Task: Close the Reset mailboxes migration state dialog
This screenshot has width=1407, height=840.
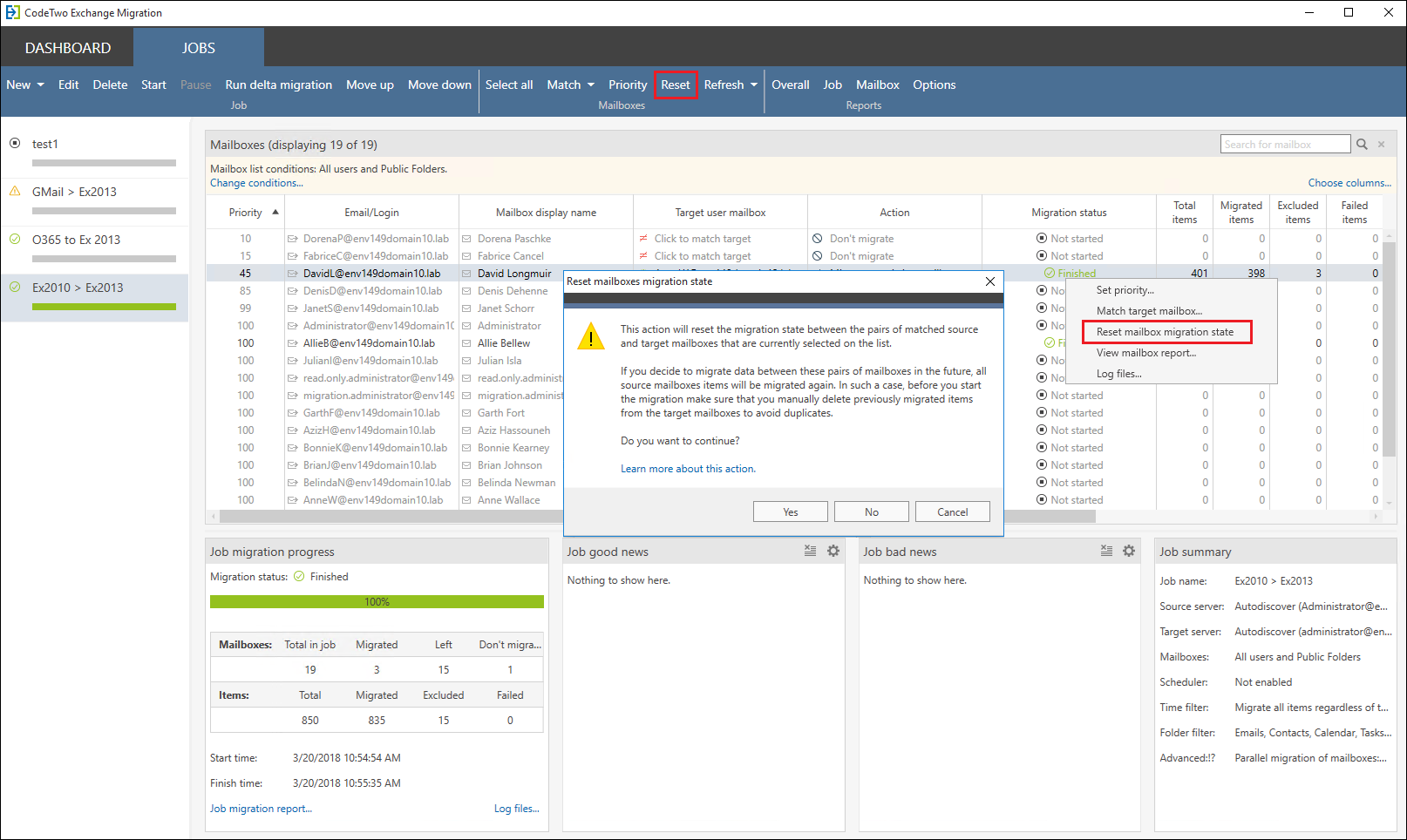Action: coord(989,281)
